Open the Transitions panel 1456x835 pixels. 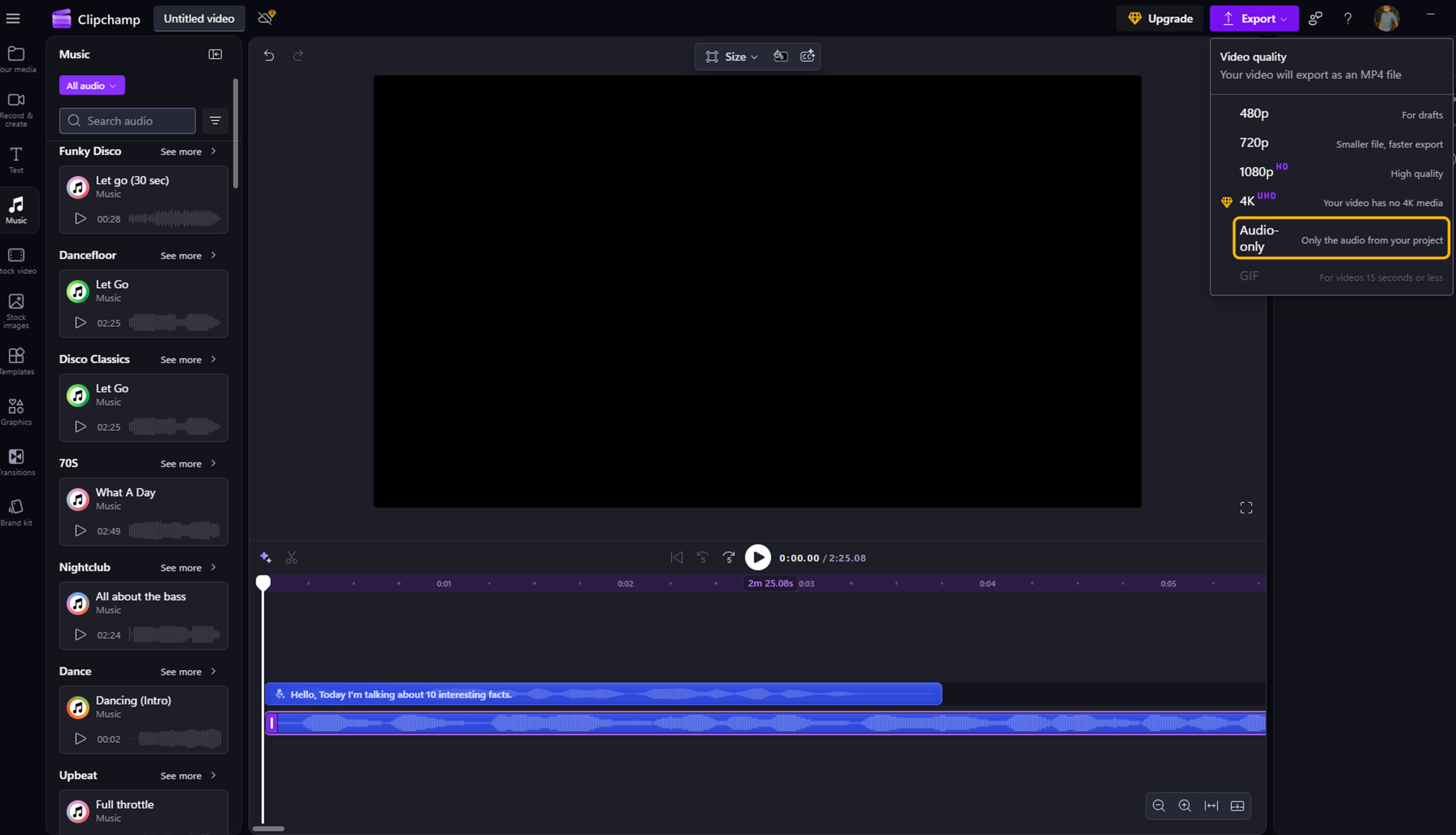point(16,462)
